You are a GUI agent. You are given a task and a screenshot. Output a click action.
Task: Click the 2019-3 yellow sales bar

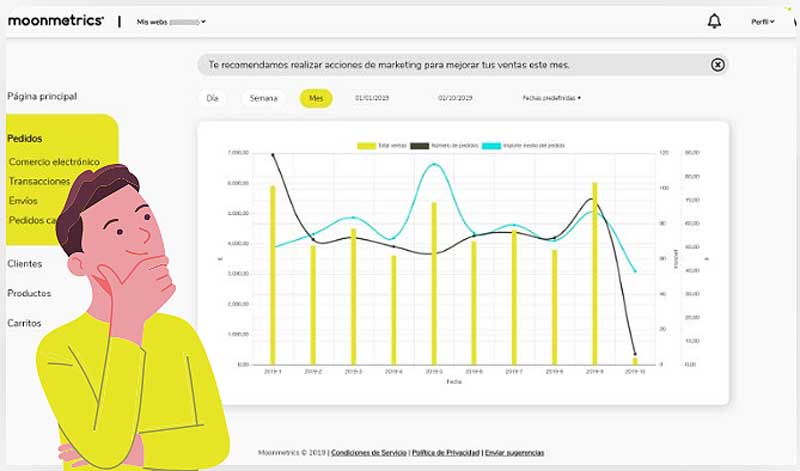(353, 296)
